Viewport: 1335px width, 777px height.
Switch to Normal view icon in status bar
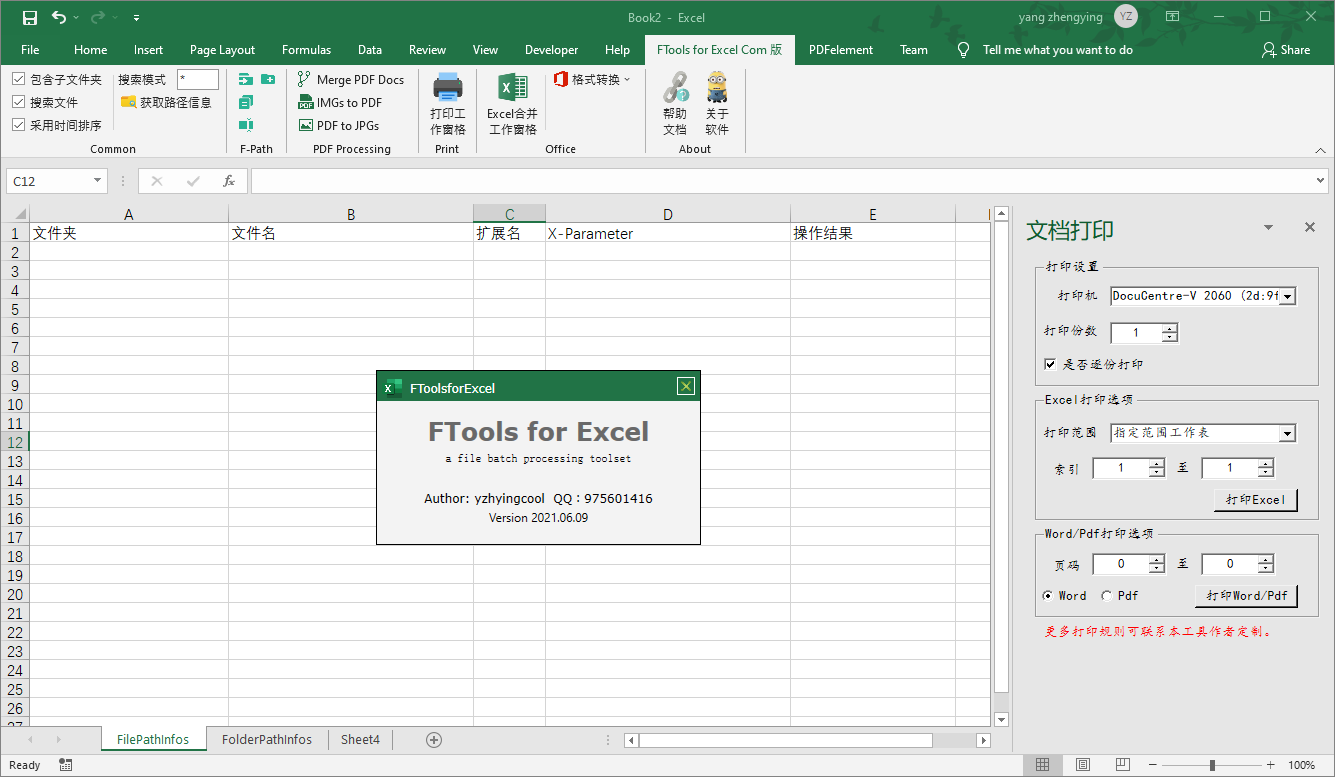click(1042, 765)
